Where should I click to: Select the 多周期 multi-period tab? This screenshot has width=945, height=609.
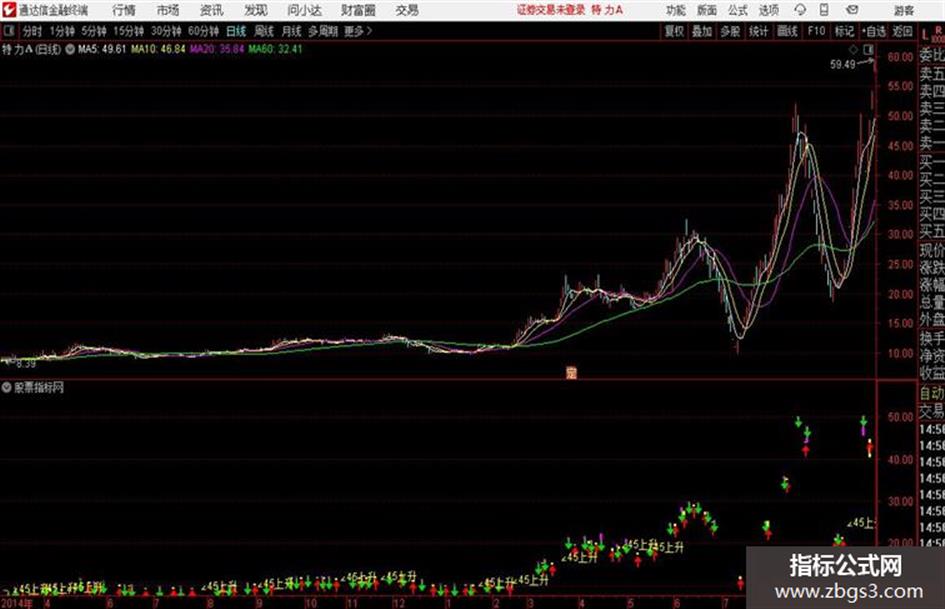[x=323, y=31]
